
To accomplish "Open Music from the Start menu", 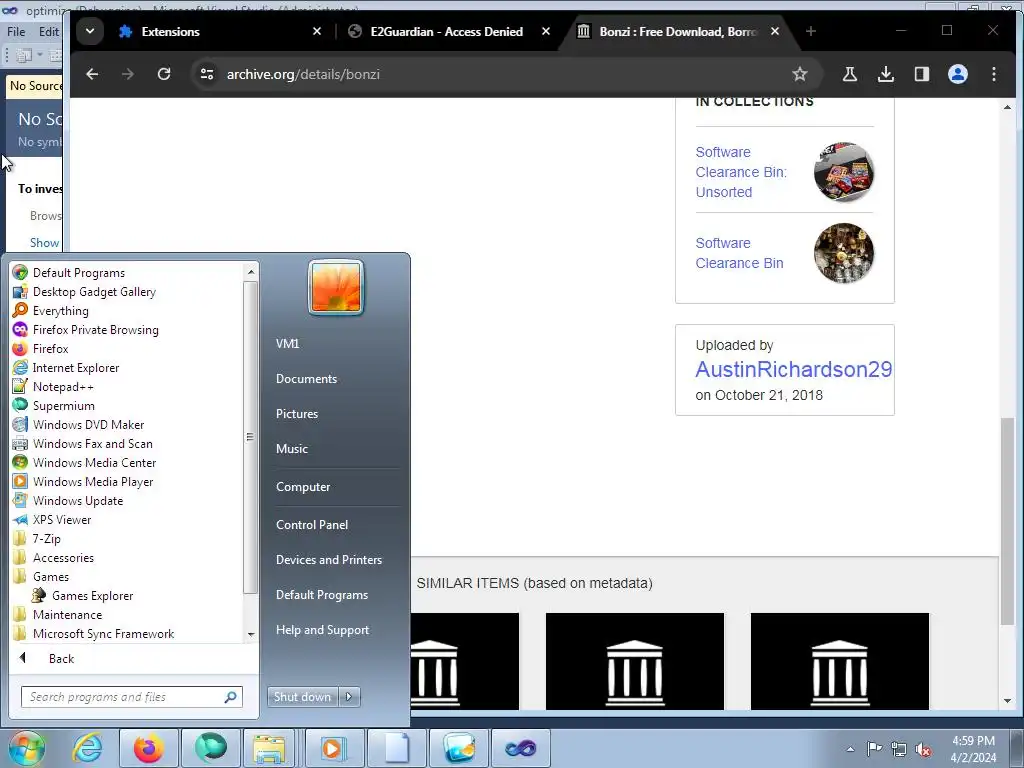I will tap(291, 449).
